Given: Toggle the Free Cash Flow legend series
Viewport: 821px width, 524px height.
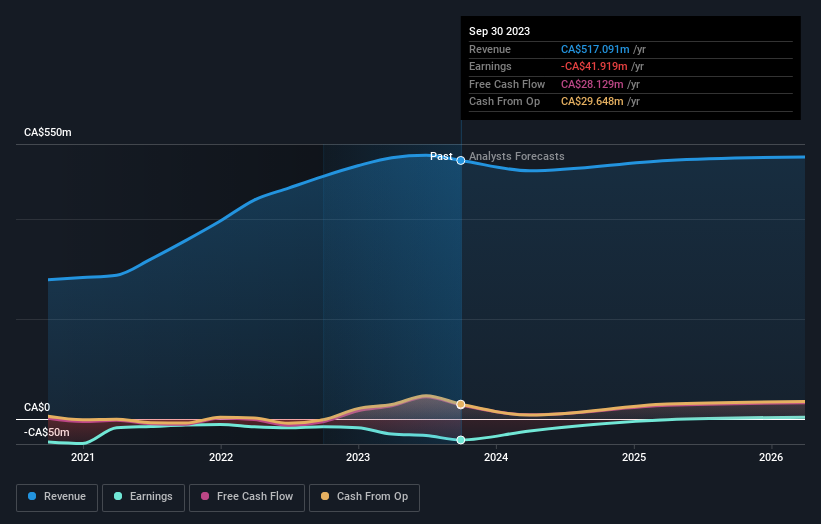Looking at the screenshot, I should [x=247, y=497].
